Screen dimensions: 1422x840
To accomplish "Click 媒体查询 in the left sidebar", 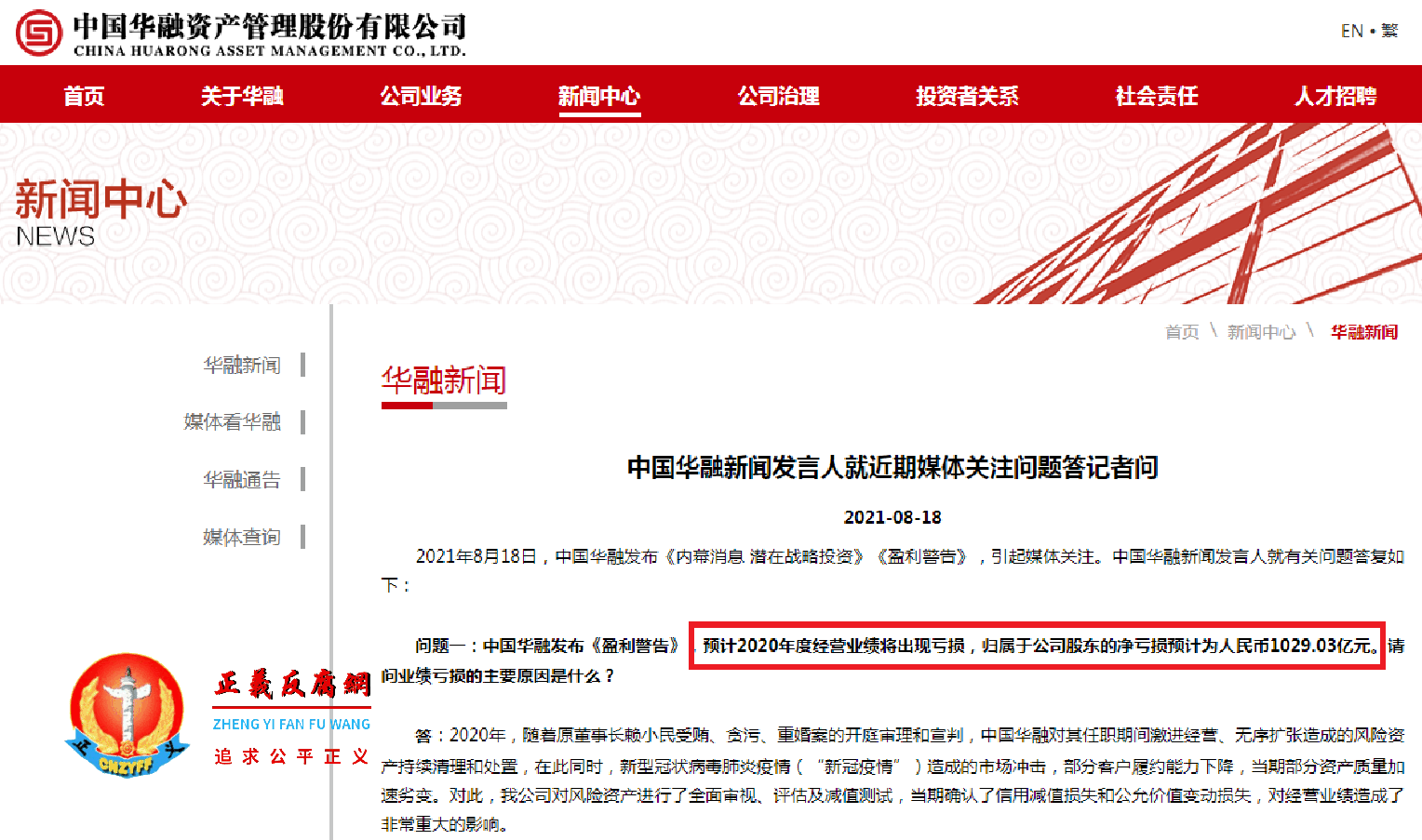I will coord(242,537).
